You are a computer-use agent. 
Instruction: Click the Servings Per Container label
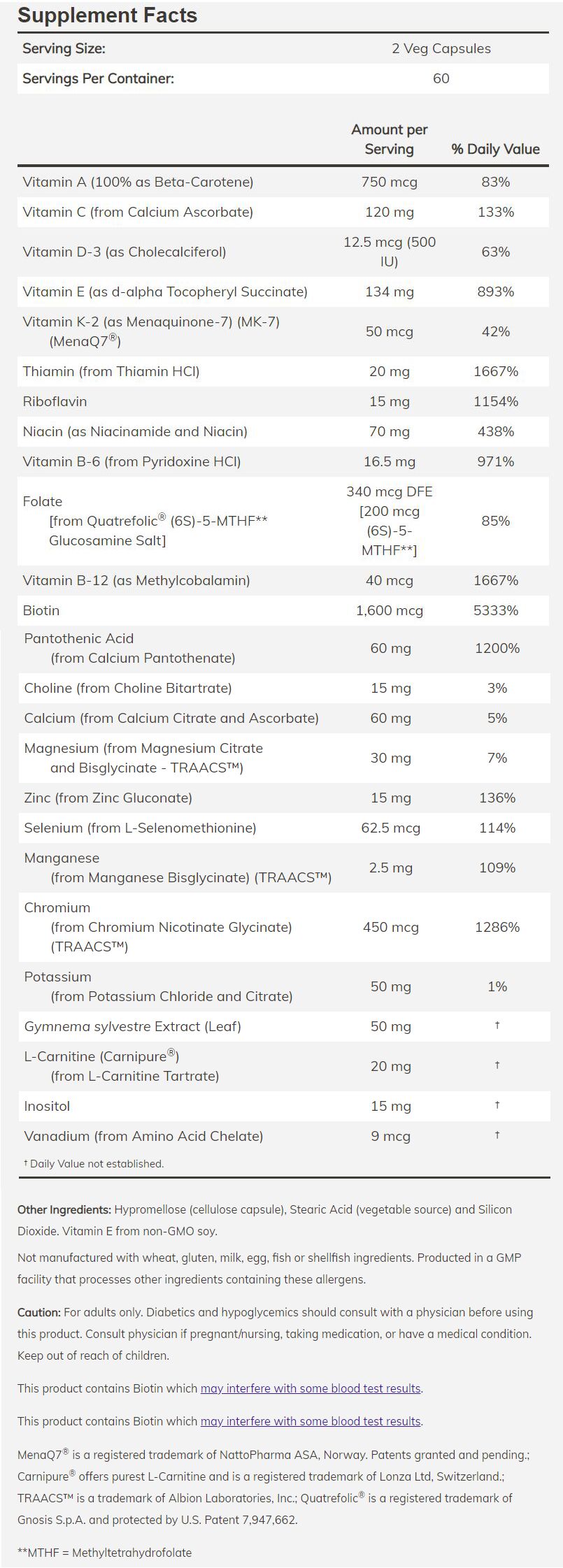(x=98, y=78)
